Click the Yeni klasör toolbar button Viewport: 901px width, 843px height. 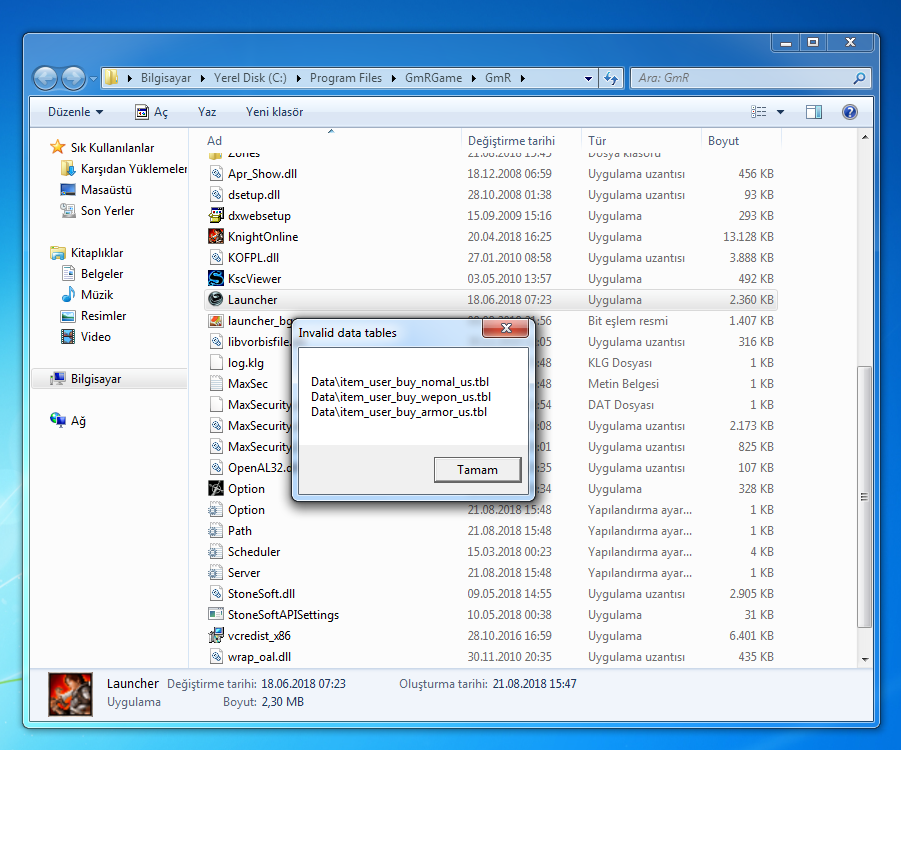[274, 112]
